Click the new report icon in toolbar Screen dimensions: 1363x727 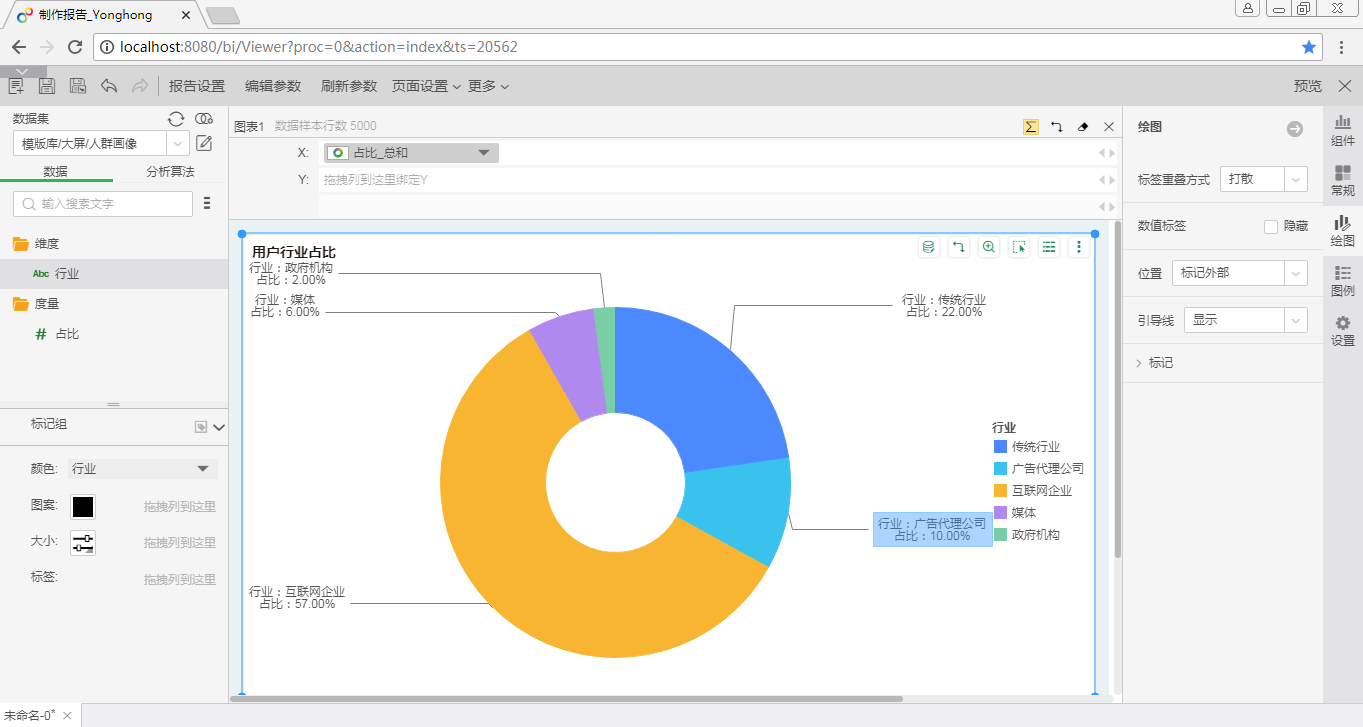coord(16,86)
